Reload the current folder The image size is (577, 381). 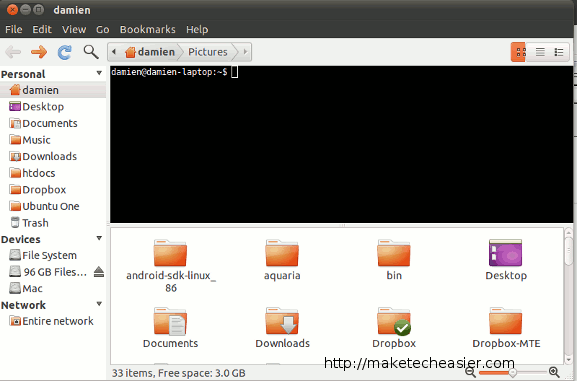pos(65,52)
